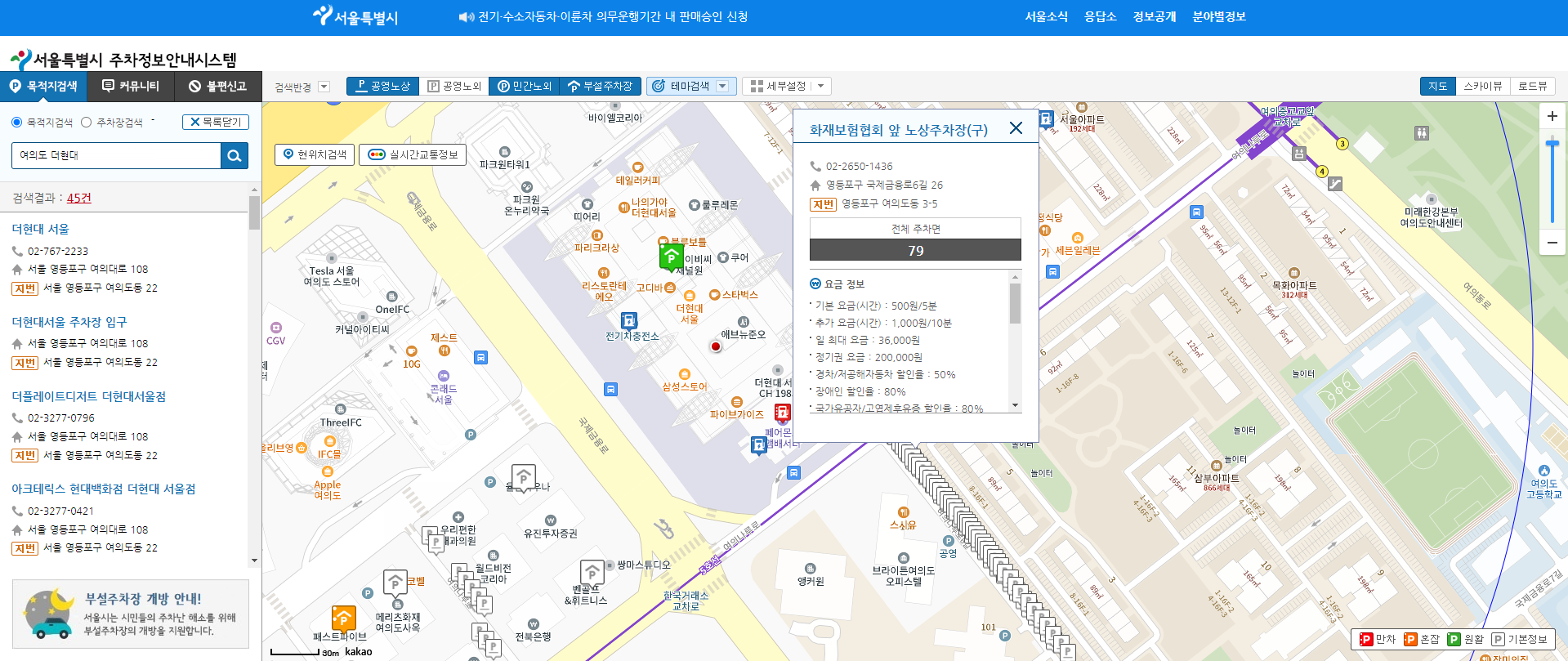Click the 전기·수소자동차 notice banner link
The height and width of the screenshot is (661, 1568).
point(613,16)
